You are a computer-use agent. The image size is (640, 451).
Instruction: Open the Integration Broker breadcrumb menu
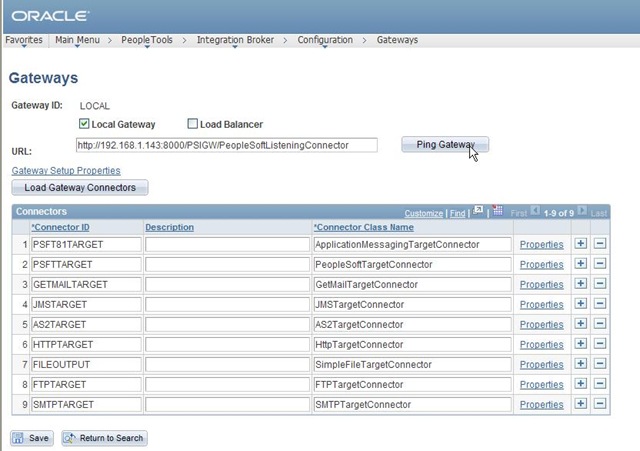(x=235, y=40)
